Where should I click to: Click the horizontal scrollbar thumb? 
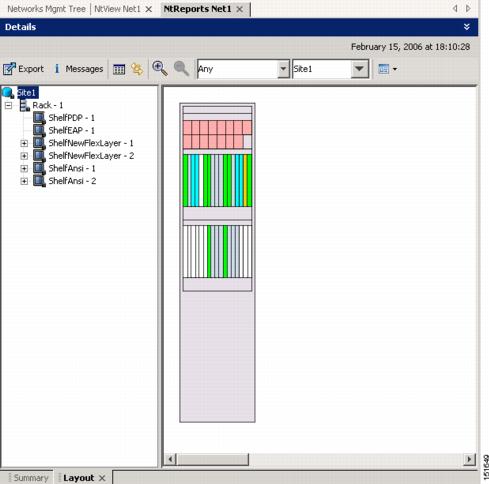[x=213, y=459]
